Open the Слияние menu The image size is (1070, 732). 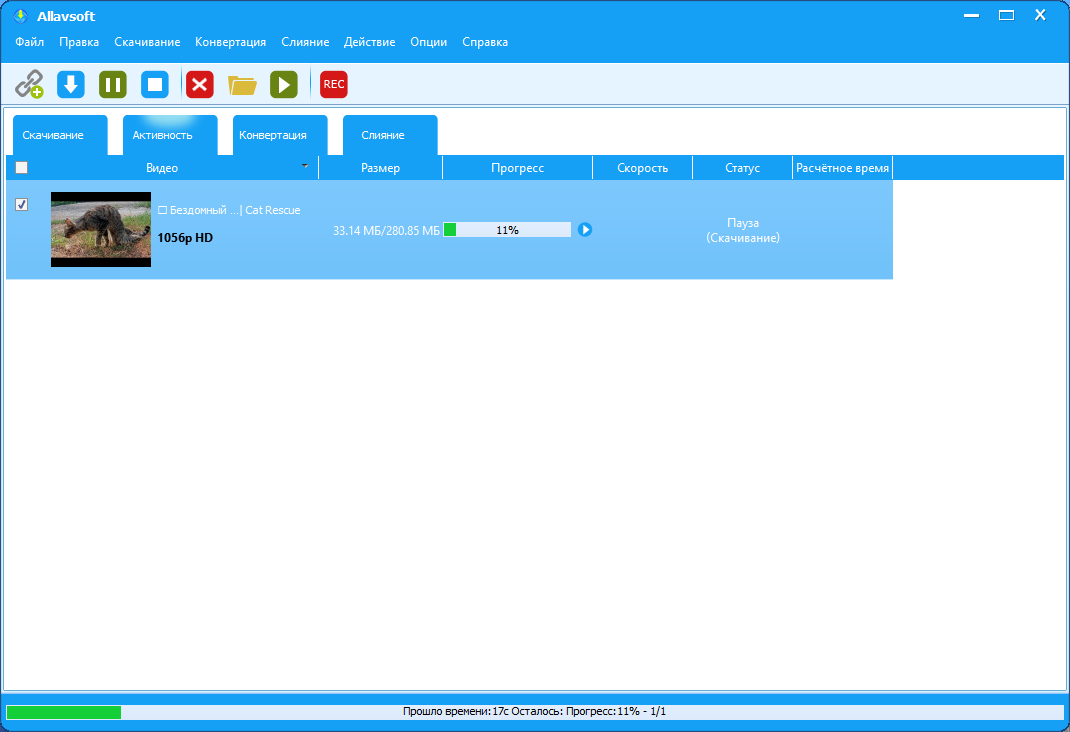point(305,42)
